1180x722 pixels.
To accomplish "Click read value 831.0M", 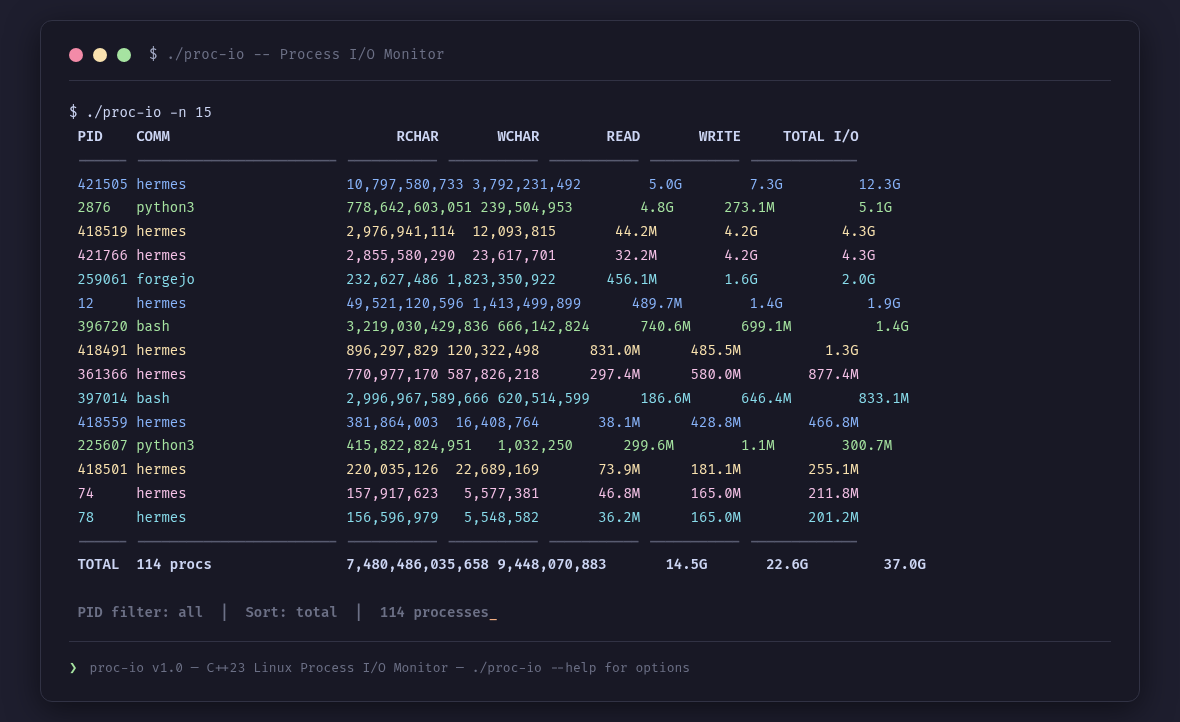I will click(615, 350).
